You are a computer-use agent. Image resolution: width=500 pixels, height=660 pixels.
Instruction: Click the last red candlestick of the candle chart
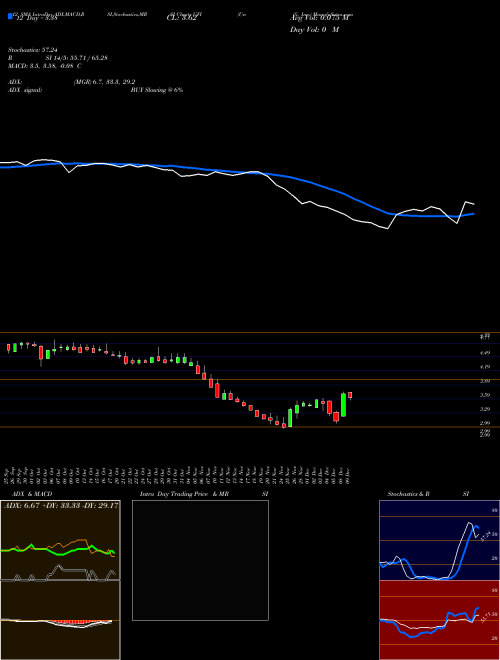(350, 395)
